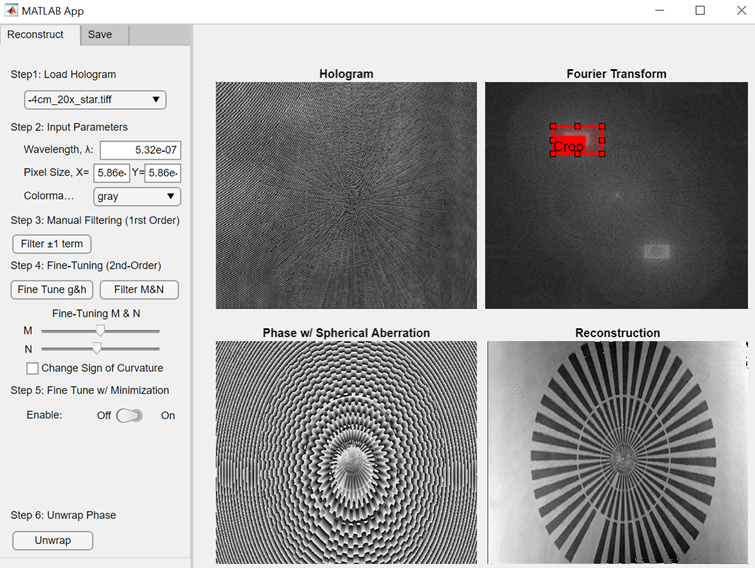Click the N fine-tuning slider
The width and height of the screenshot is (755, 568).
click(97, 348)
